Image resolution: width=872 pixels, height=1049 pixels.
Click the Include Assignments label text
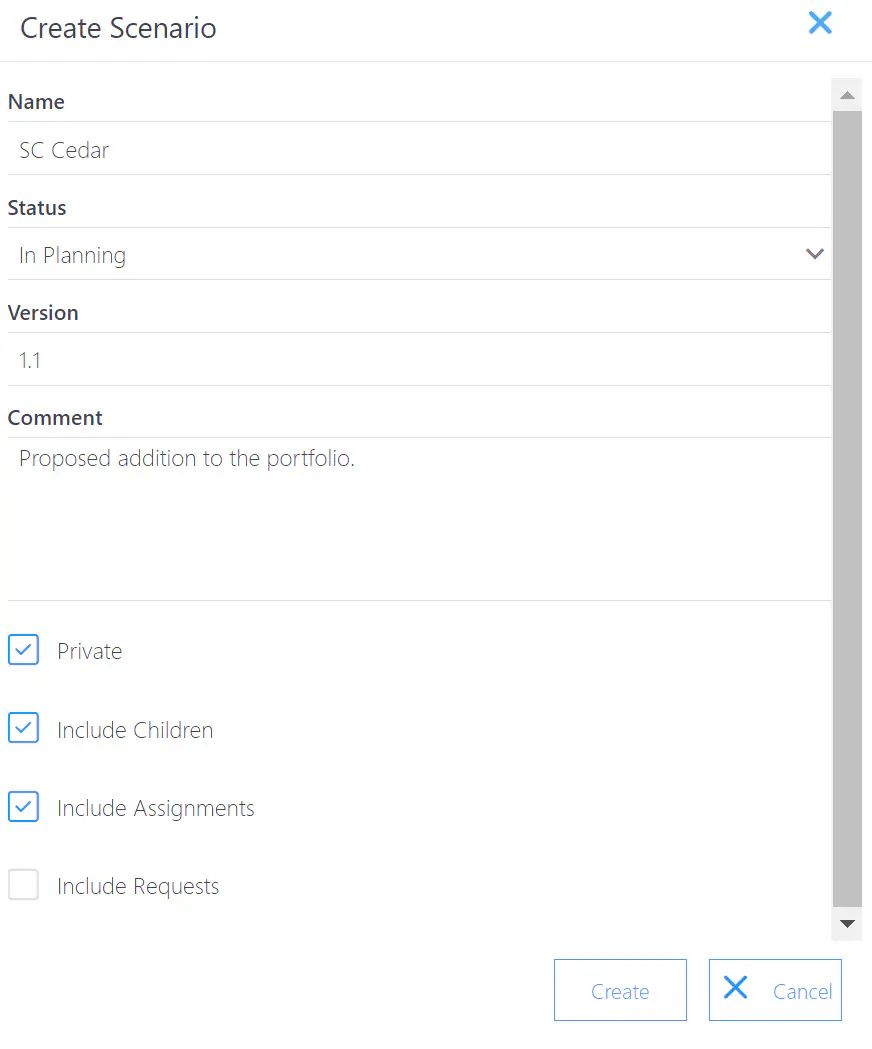(156, 808)
